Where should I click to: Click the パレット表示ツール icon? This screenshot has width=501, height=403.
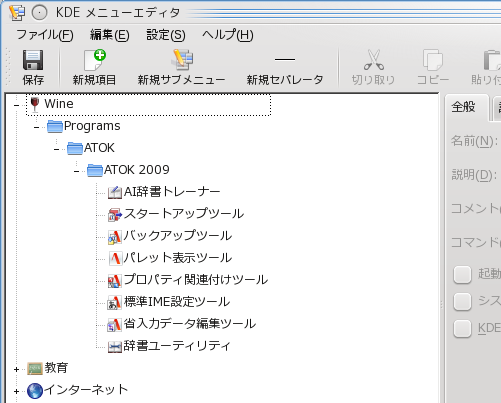(x=115, y=258)
